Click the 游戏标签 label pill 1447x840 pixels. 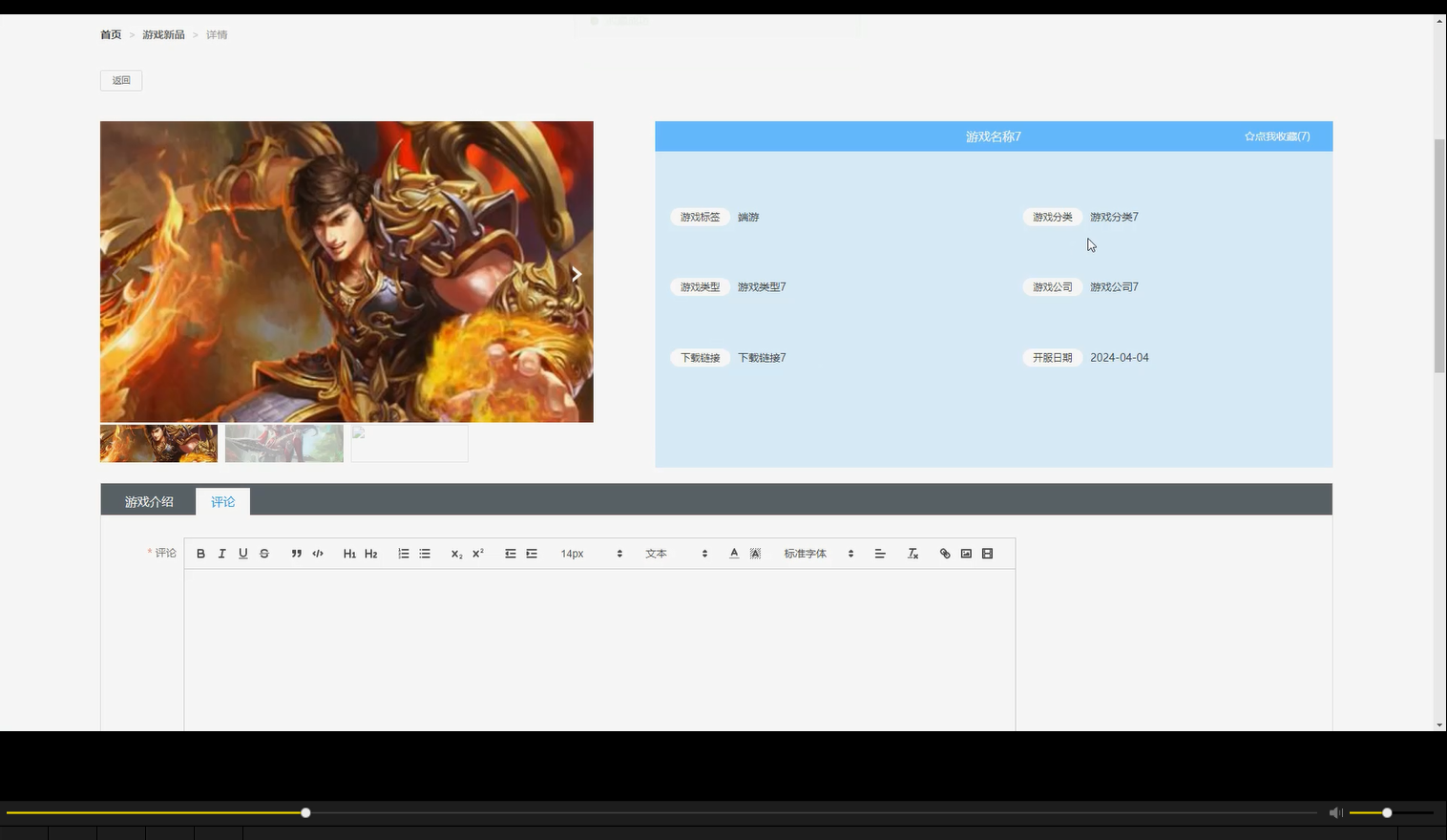[x=700, y=217]
